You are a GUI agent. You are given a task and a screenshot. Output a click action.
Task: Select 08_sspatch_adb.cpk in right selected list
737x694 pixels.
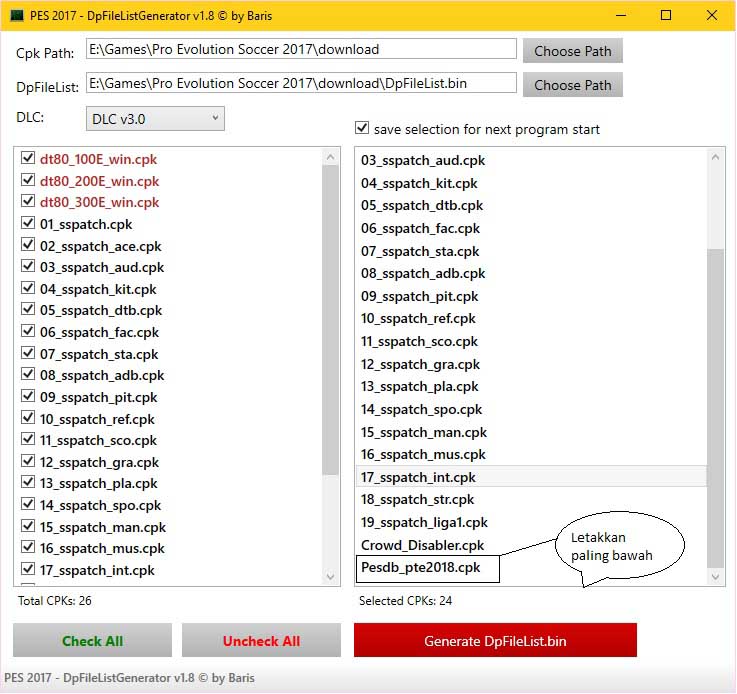click(x=531, y=273)
